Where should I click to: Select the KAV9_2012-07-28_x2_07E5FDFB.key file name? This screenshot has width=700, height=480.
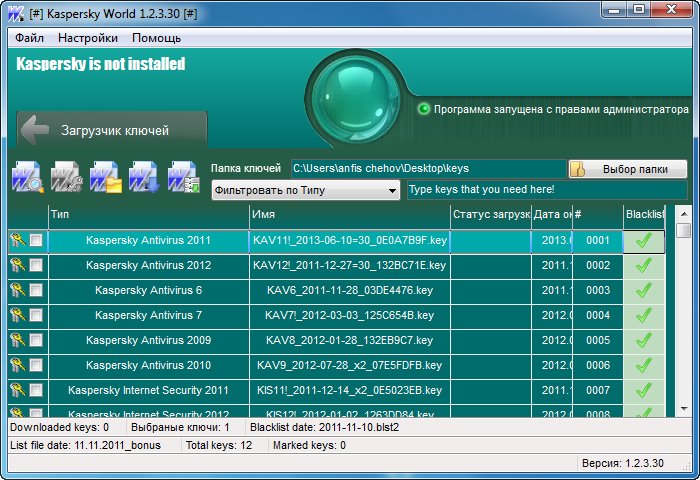pos(350,365)
